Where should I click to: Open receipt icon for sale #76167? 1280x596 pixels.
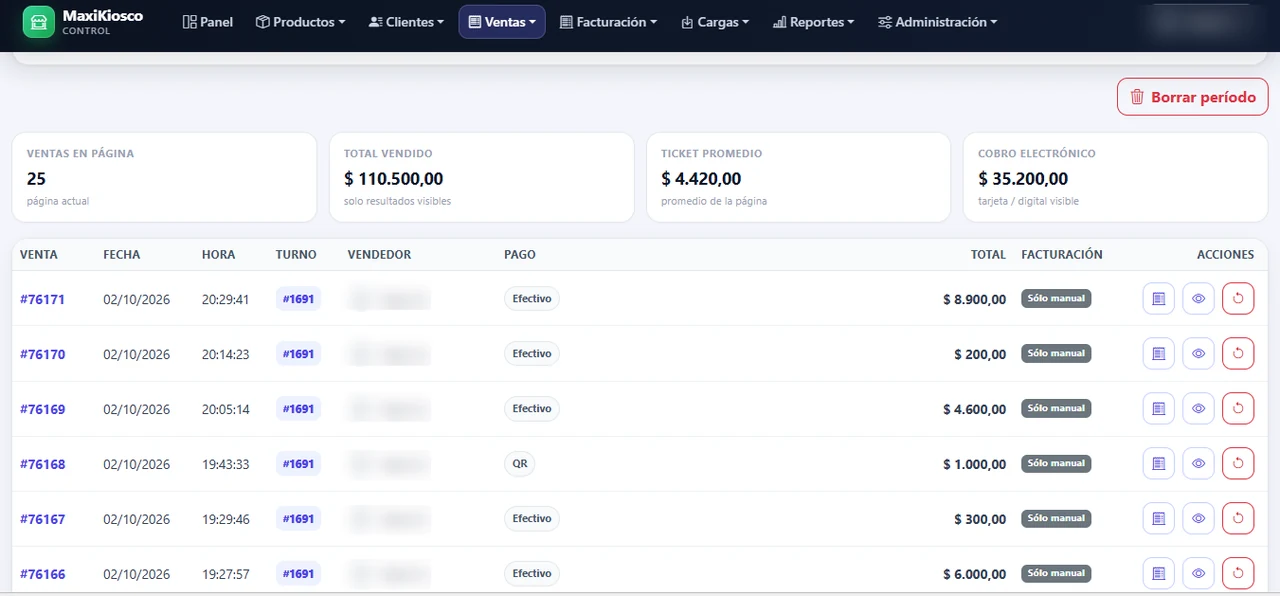pos(1159,518)
